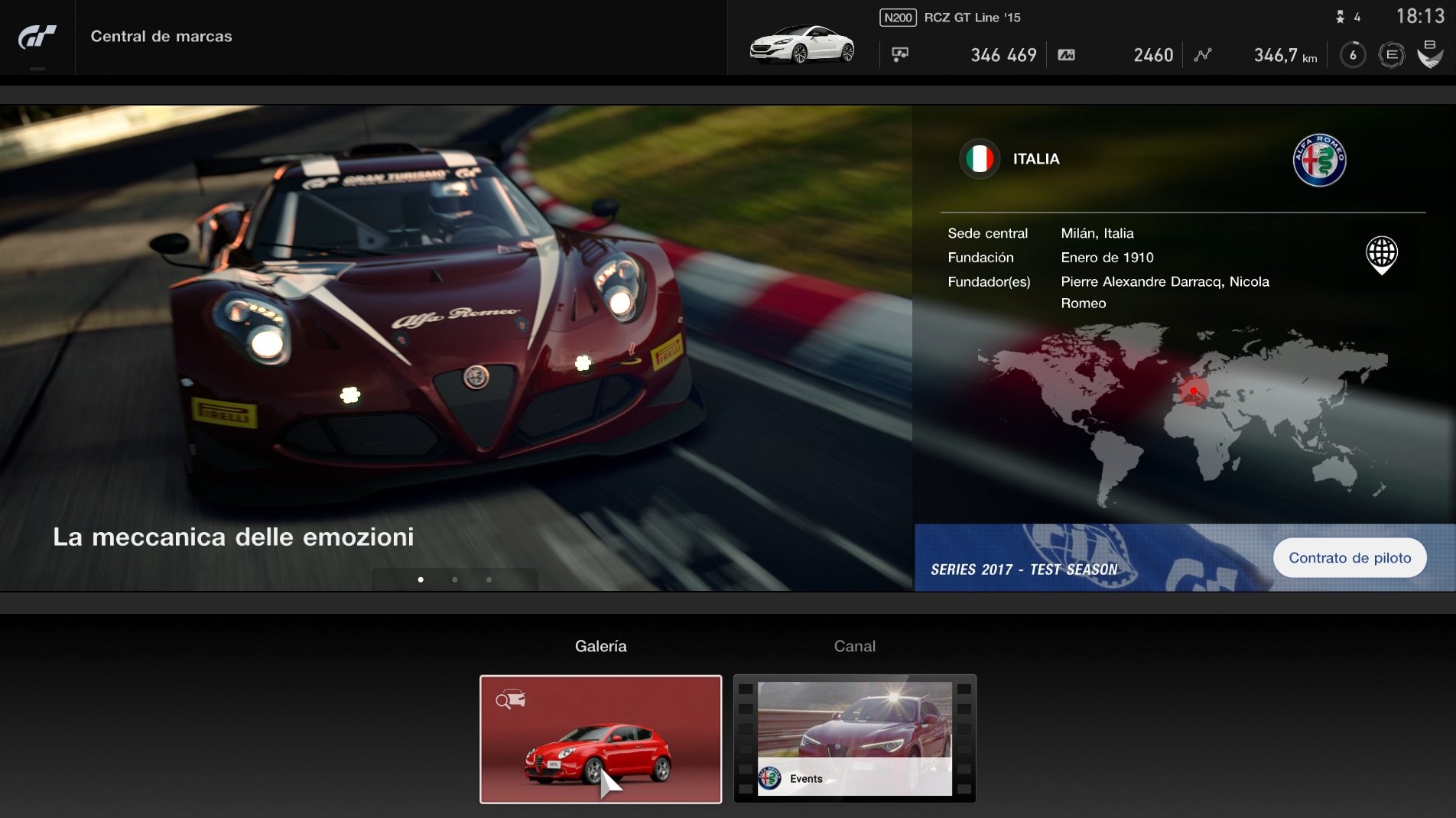Switch to the Canal tab
The image size is (1456, 818).
(x=855, y=646)
